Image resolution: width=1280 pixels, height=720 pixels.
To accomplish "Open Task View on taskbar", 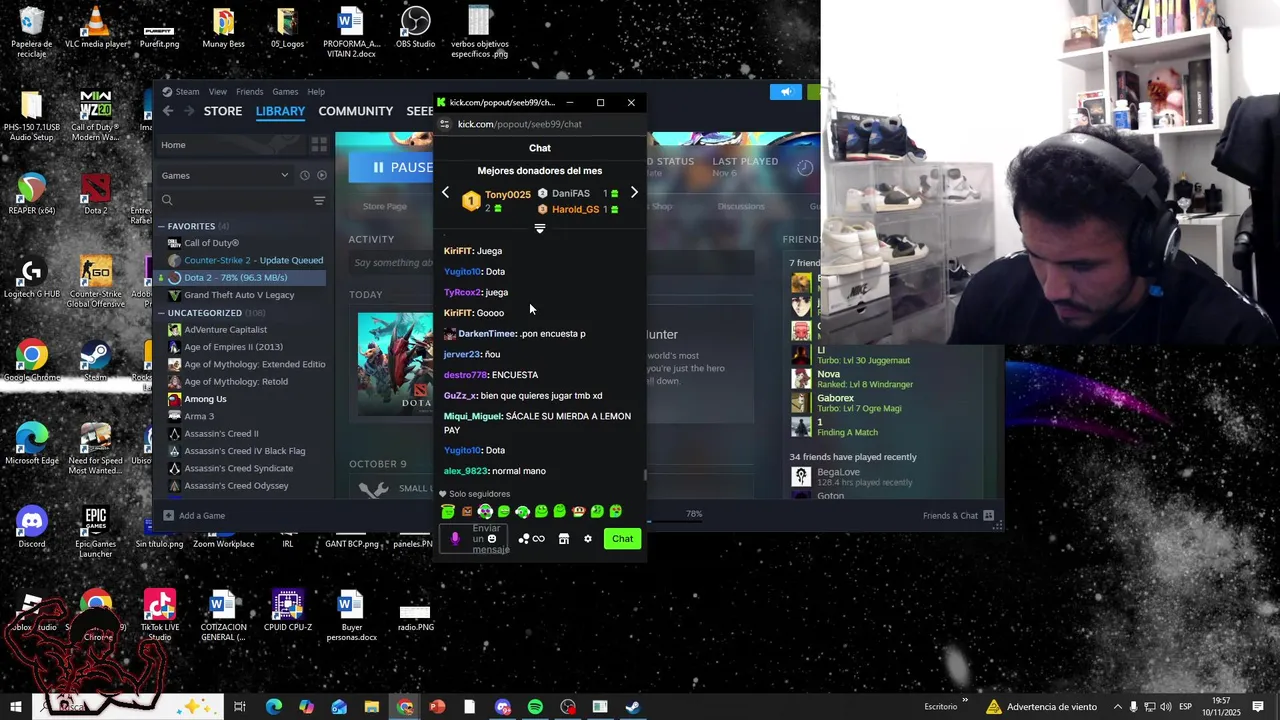I will pos(240,707).
